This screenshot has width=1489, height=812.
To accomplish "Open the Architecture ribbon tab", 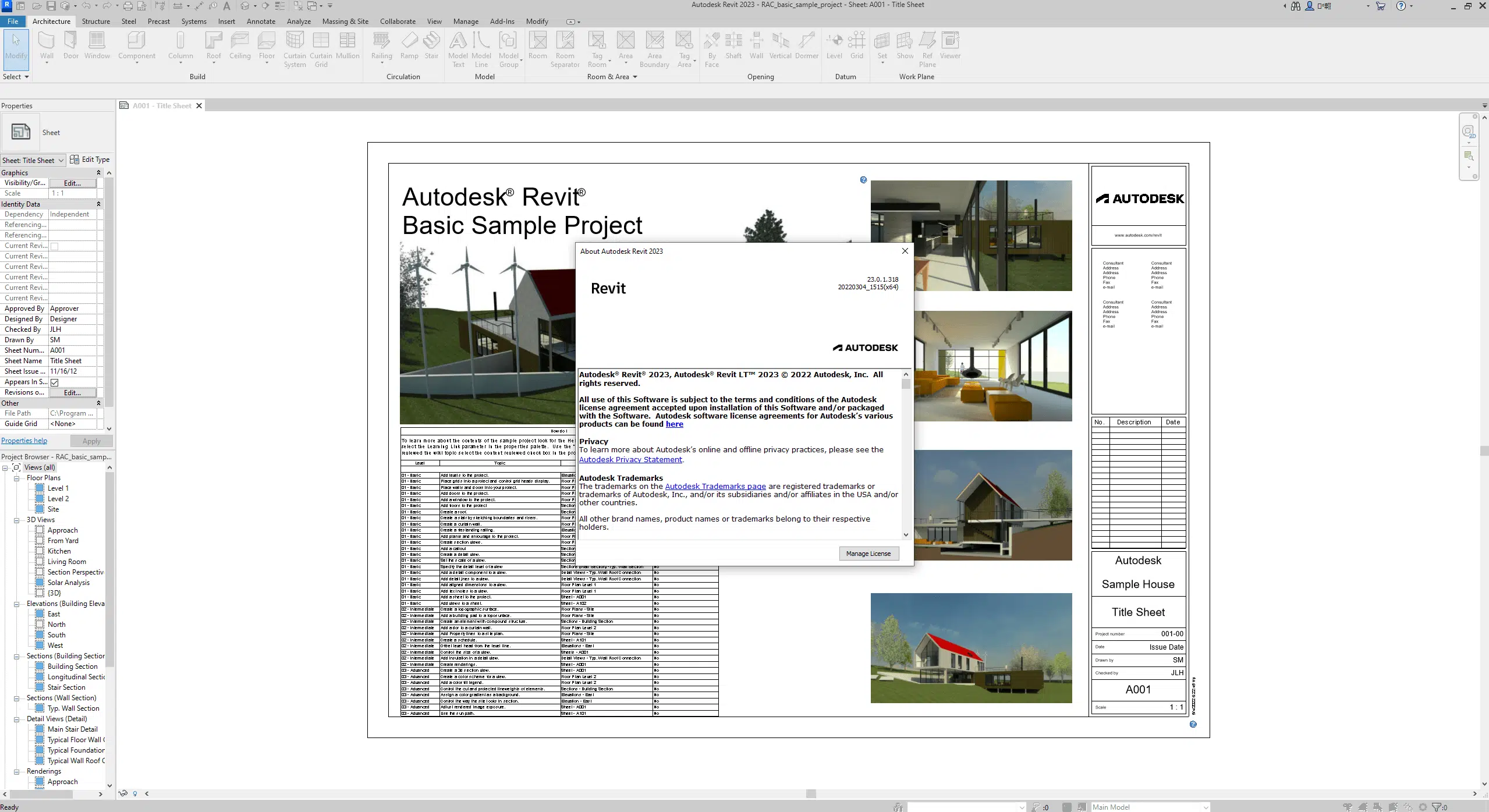I will tap(51, 21).
